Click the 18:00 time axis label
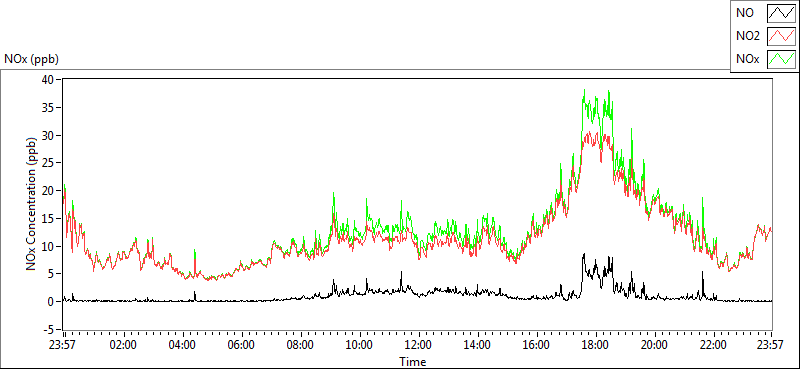Viewport: 800px width, 369px height. point(595,345)
